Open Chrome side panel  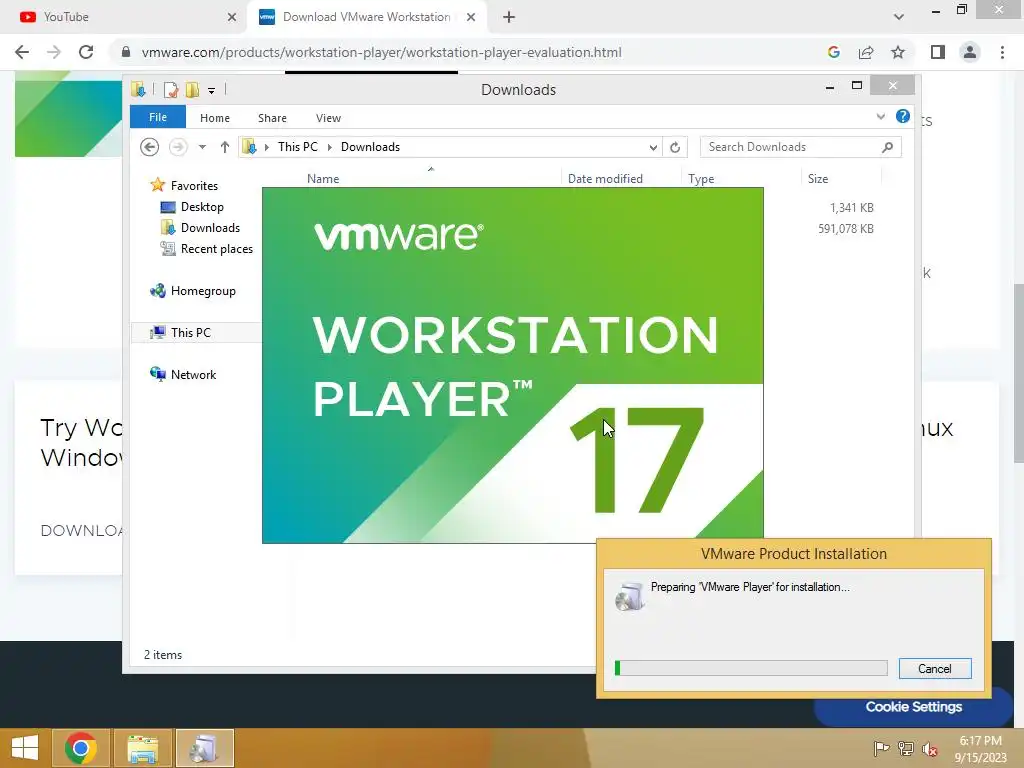[938, 52]
